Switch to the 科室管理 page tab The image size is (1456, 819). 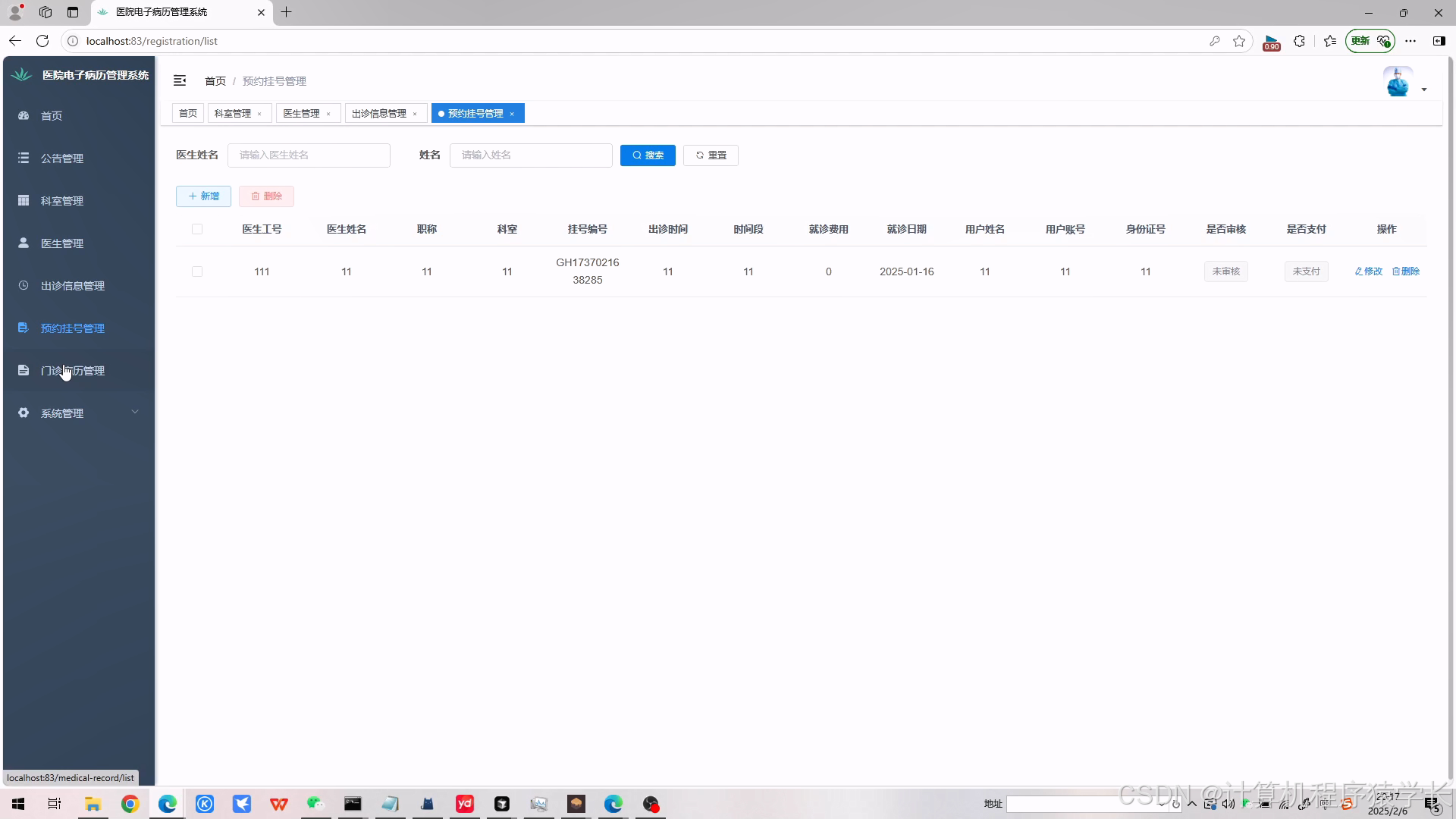pos(233,113)
